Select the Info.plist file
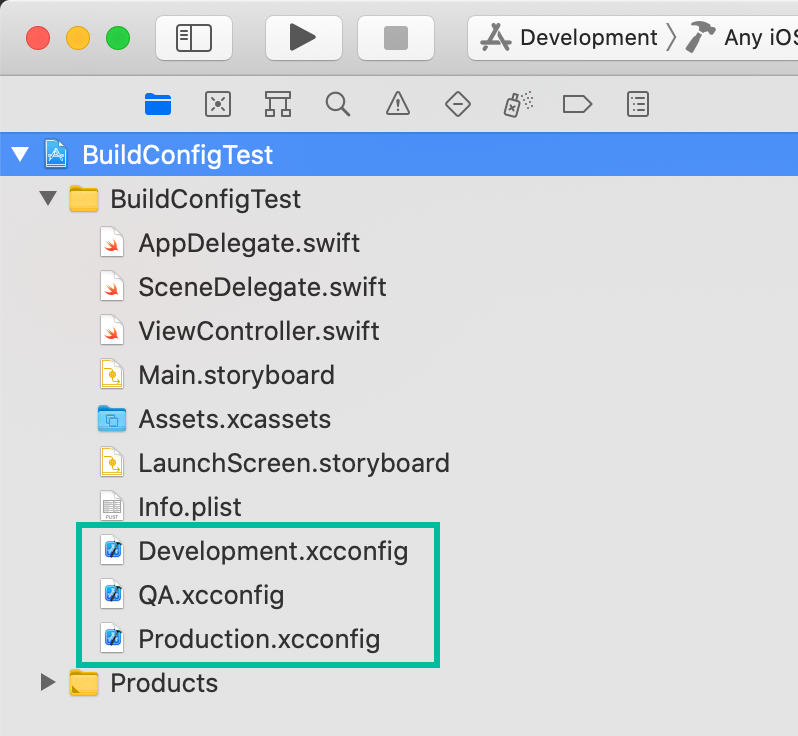The image size is (798, 736). [190, 507]
